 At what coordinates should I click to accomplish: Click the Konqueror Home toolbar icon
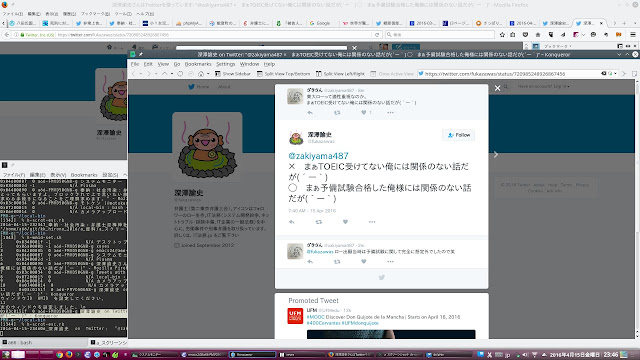(x=201, y=74)
